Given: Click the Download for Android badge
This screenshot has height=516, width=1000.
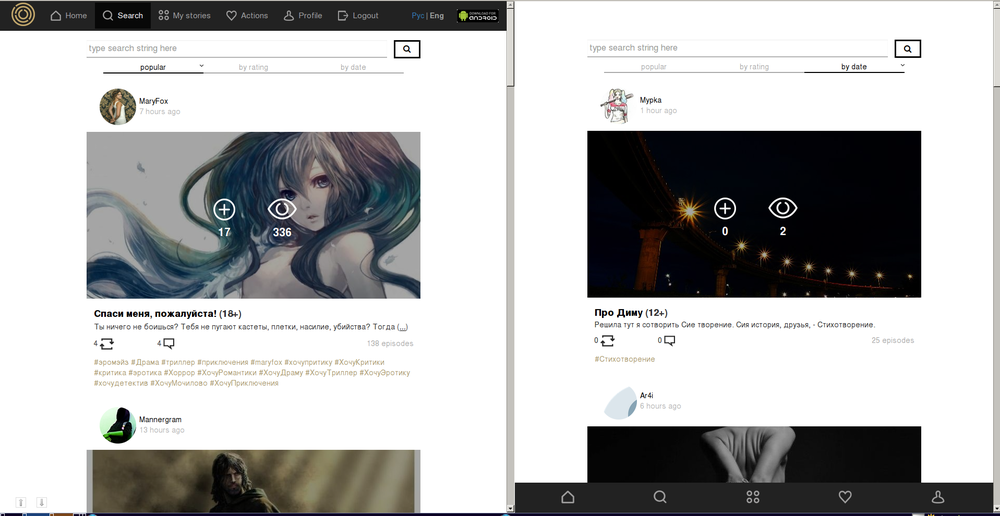Looking at the screenshot, I should tap(478, 16).
